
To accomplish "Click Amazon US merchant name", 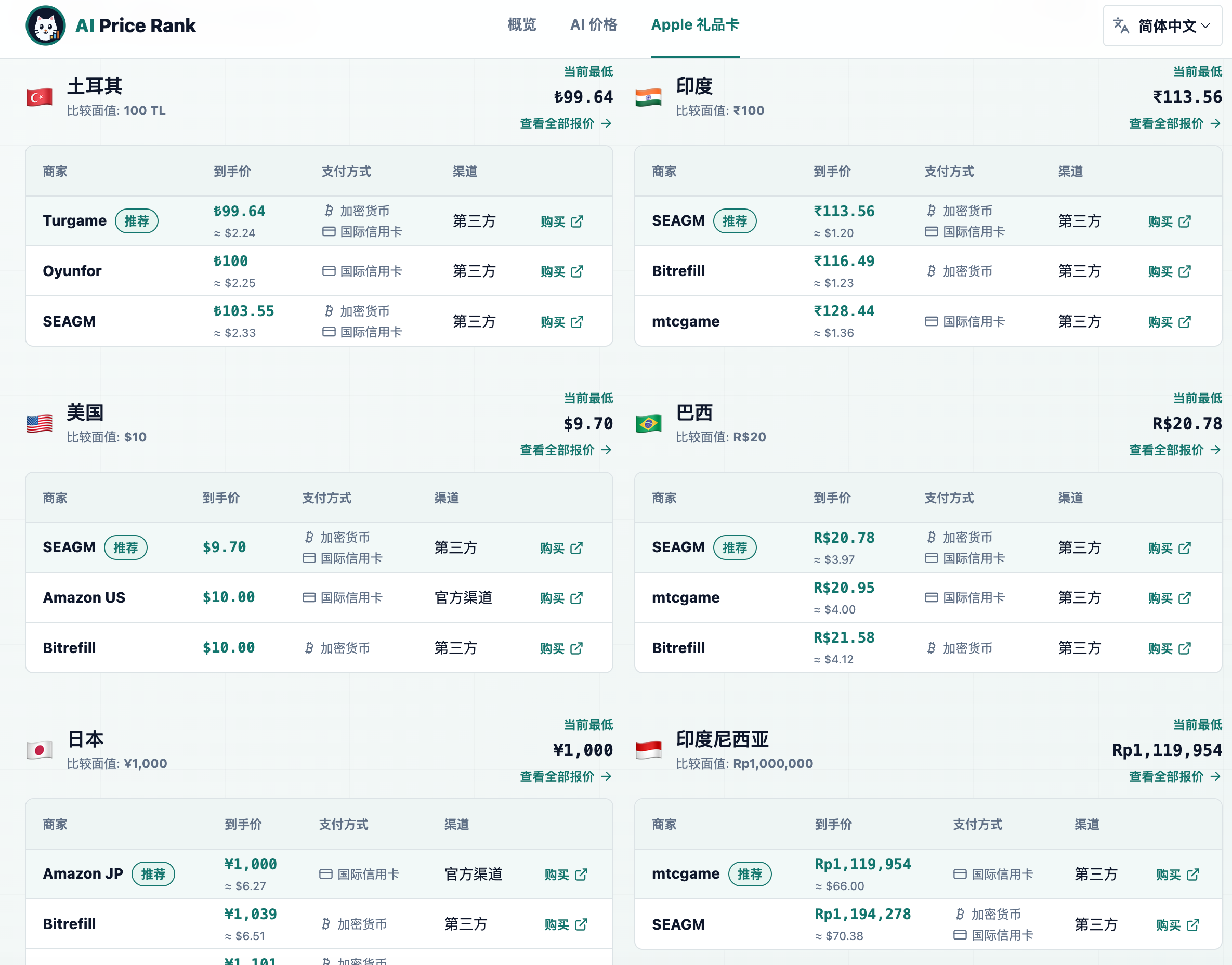I will point(84,598).
